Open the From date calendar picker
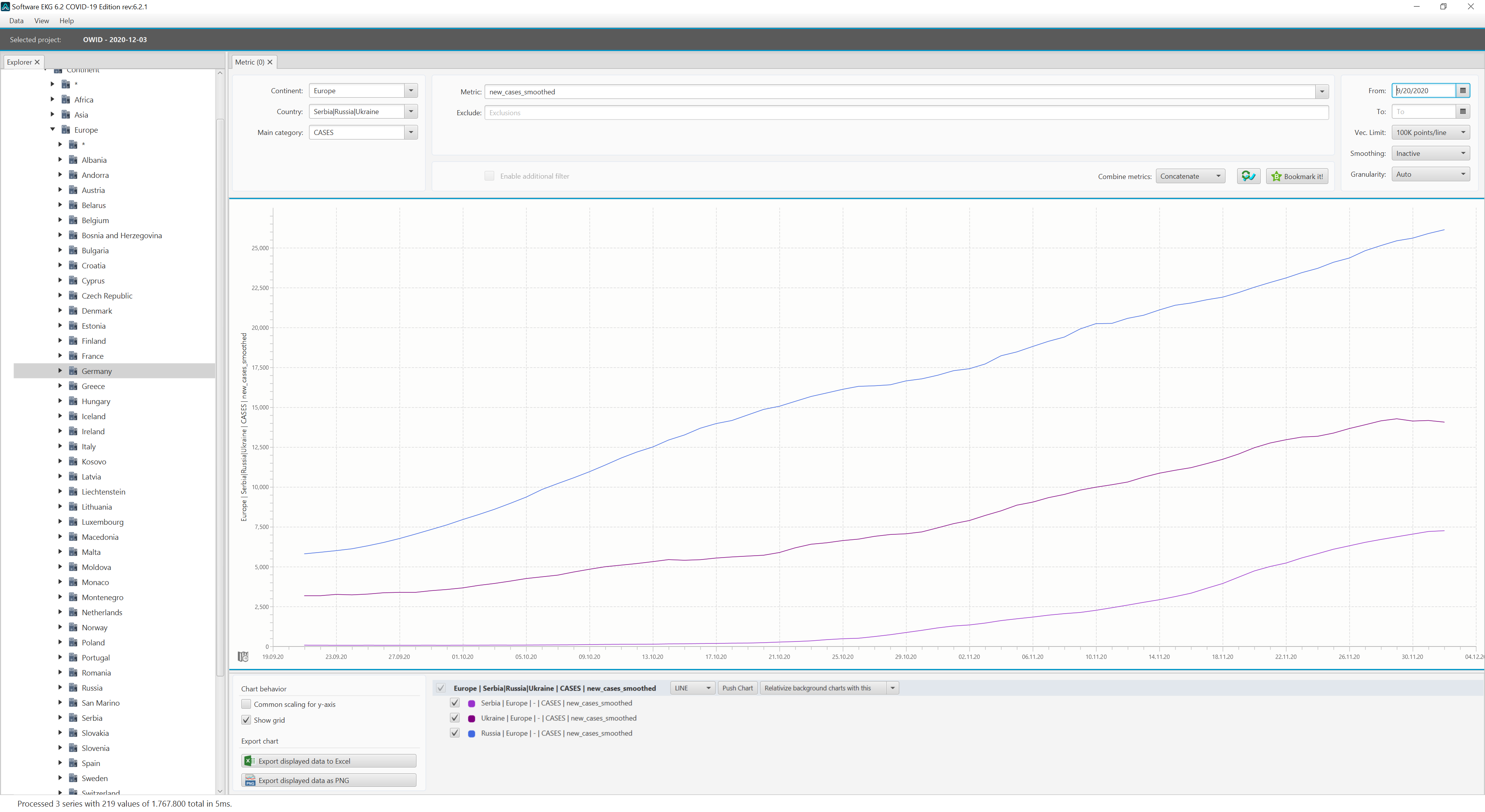This screenshot has width=1485, height=812. click(x=1463, y=90)
